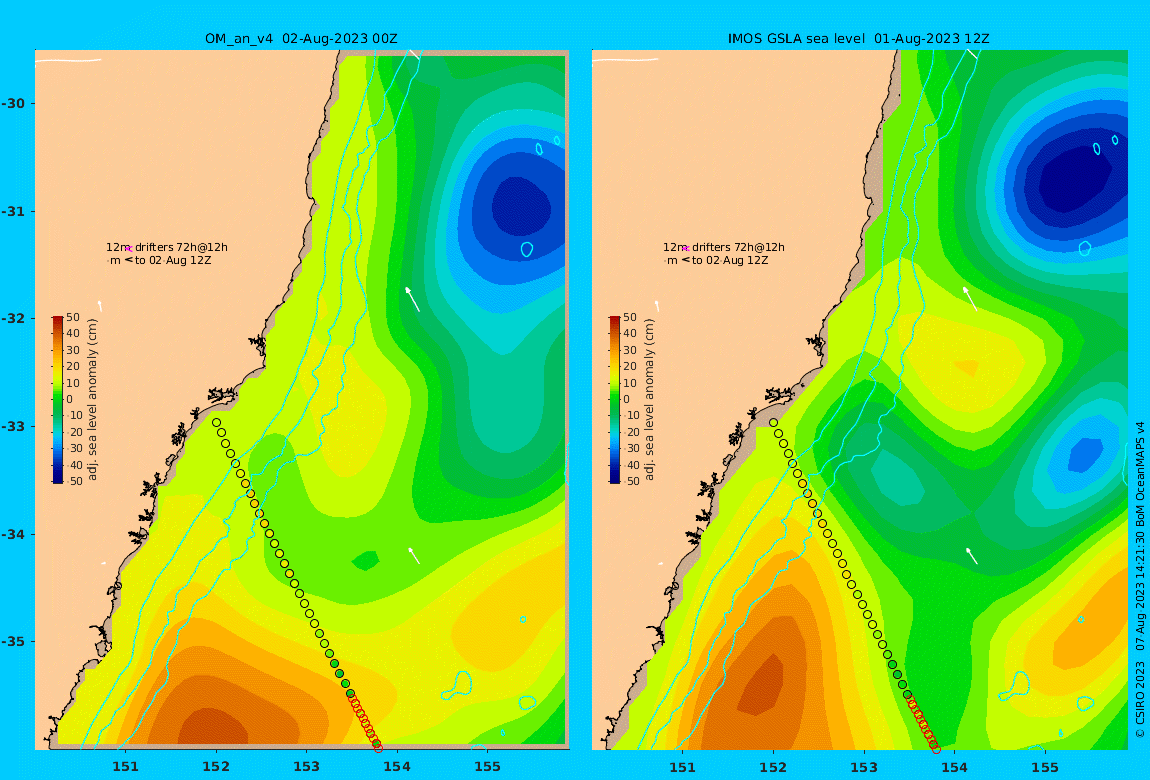The width and height of the screenshot is (1150, 780).
Task: Select latitude label -33 on the left axis
Action: point(13,427)
